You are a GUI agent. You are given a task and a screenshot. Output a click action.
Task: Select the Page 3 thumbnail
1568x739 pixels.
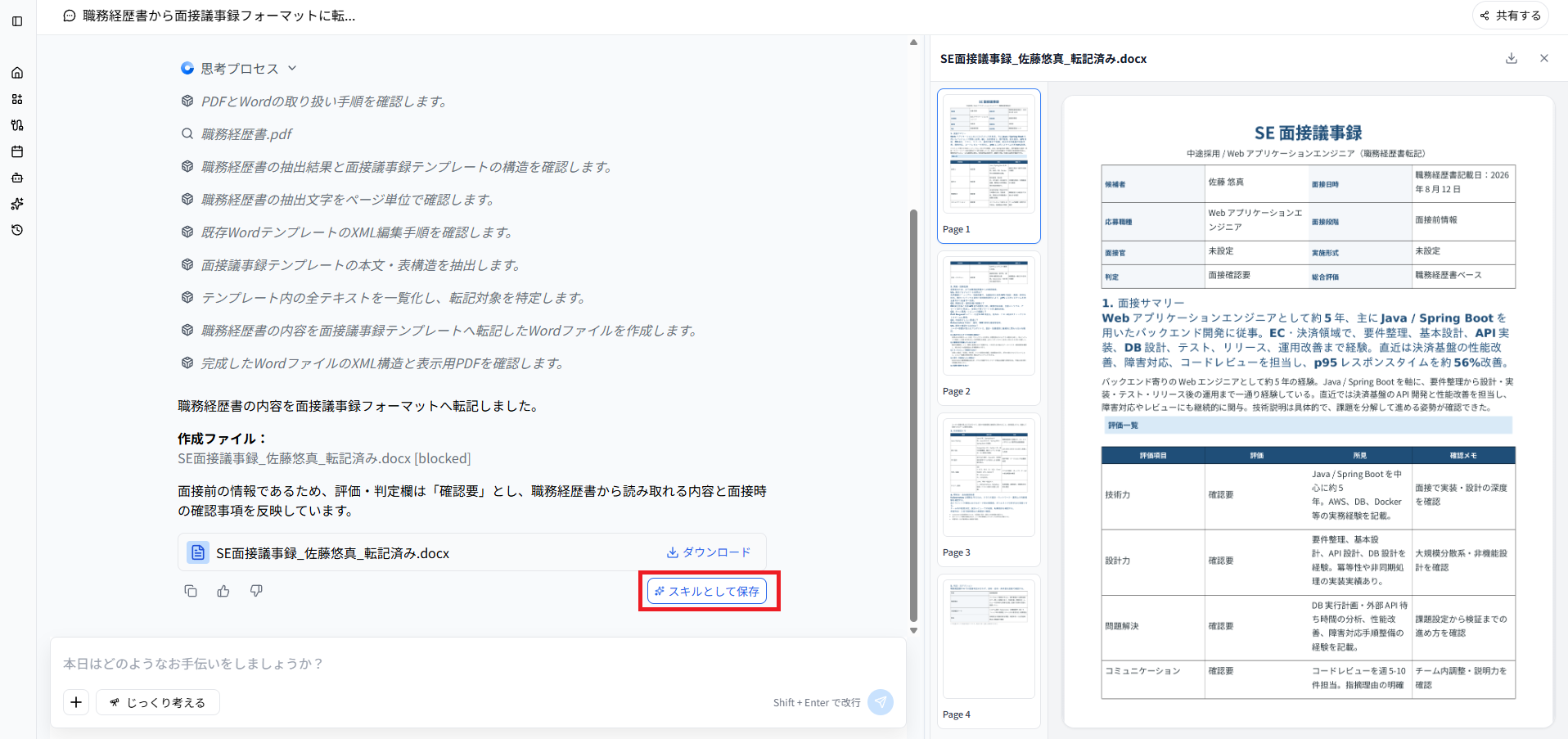(x=989, y=489)
